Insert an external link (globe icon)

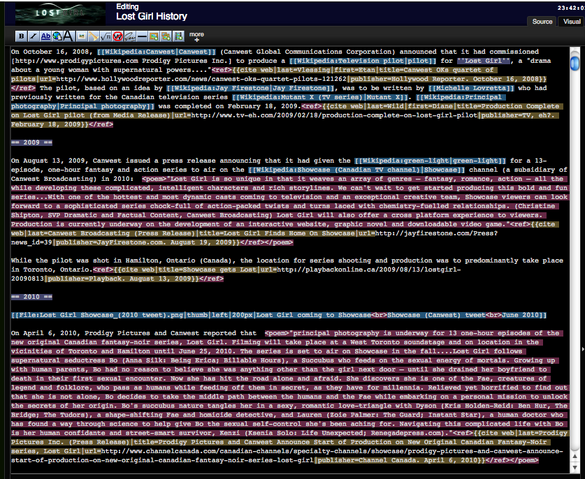pos(57,36)
